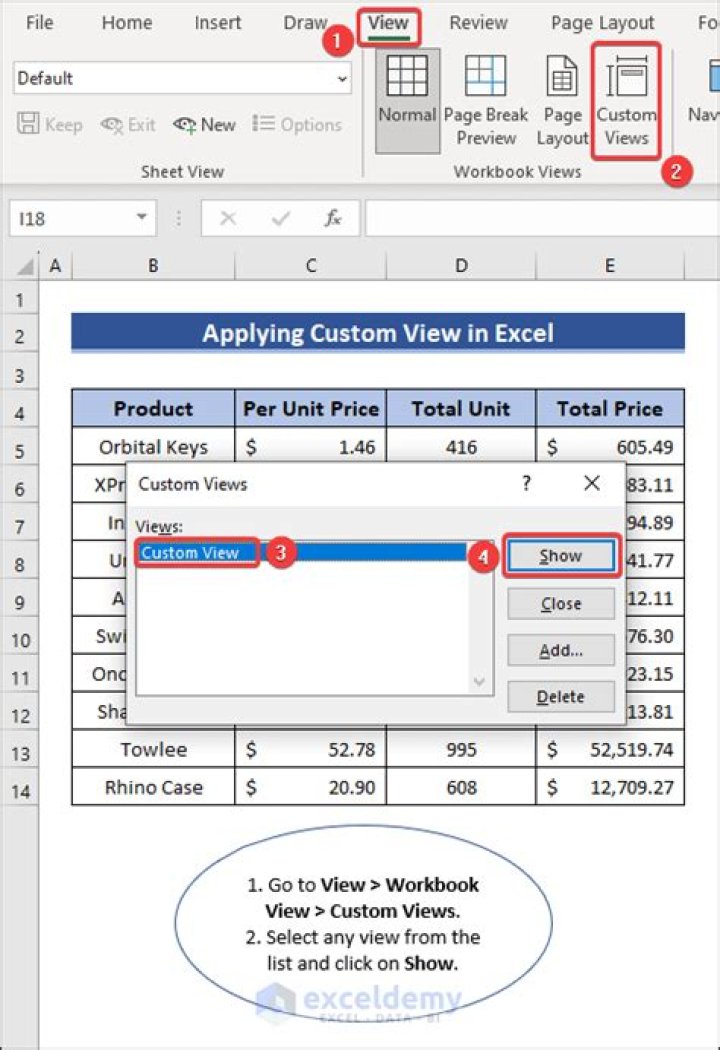Click the formula bar confirm checkmark
This screenshot has width=720, height=1050.
tap(281, 218)
